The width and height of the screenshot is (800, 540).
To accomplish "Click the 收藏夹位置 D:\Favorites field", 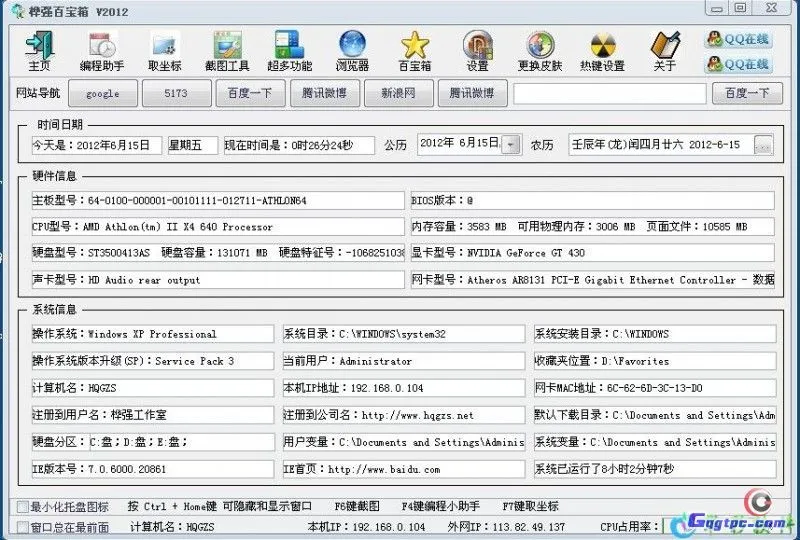I will click(x=655, y=361).
